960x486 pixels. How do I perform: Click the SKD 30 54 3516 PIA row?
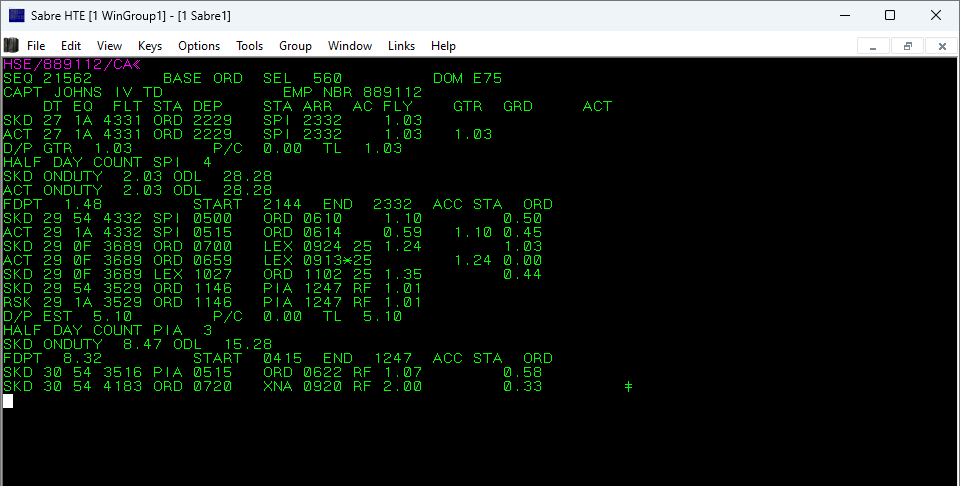[272, 373]
